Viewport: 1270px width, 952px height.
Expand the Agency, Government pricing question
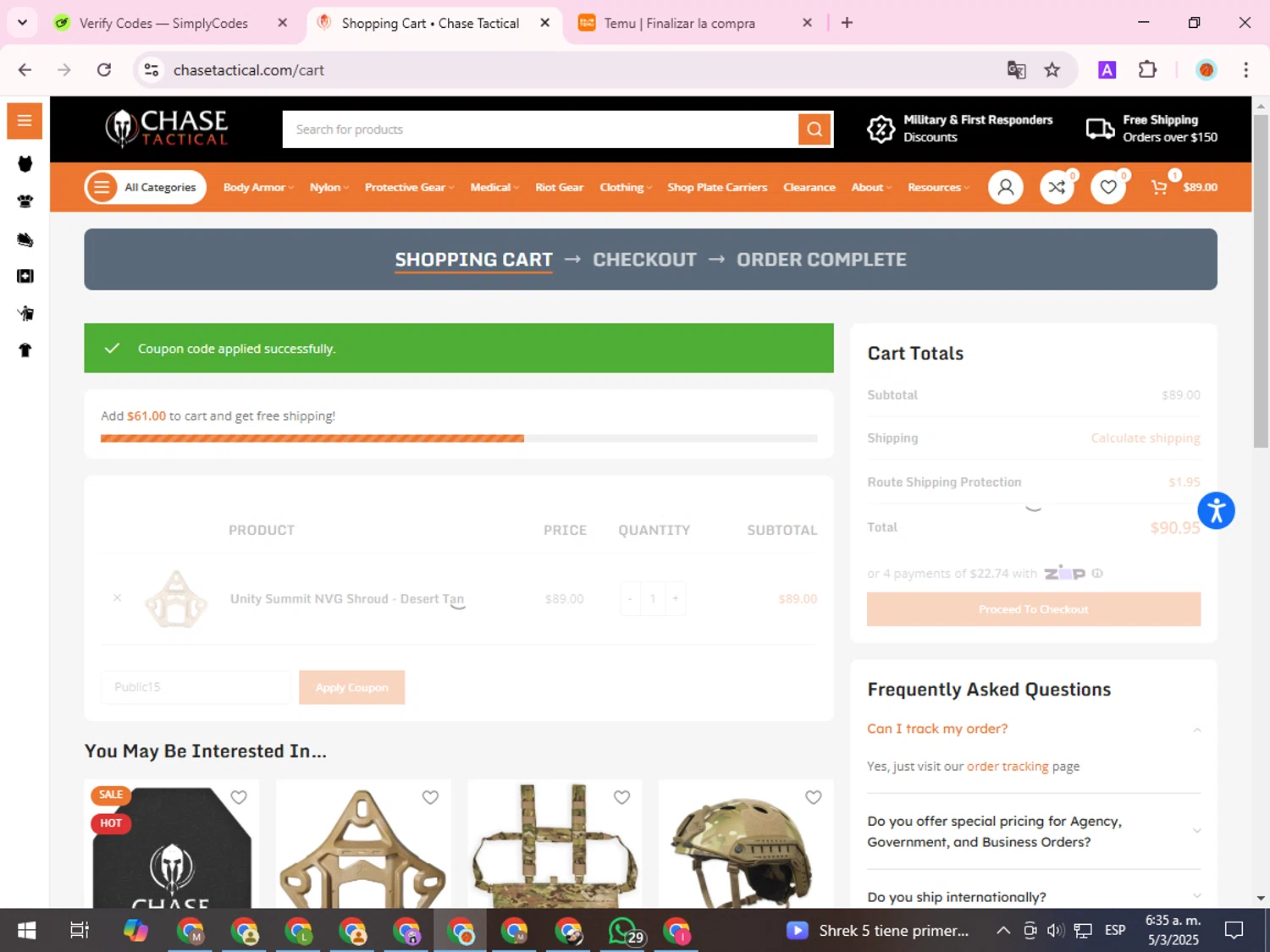[x=1033, y=831]
